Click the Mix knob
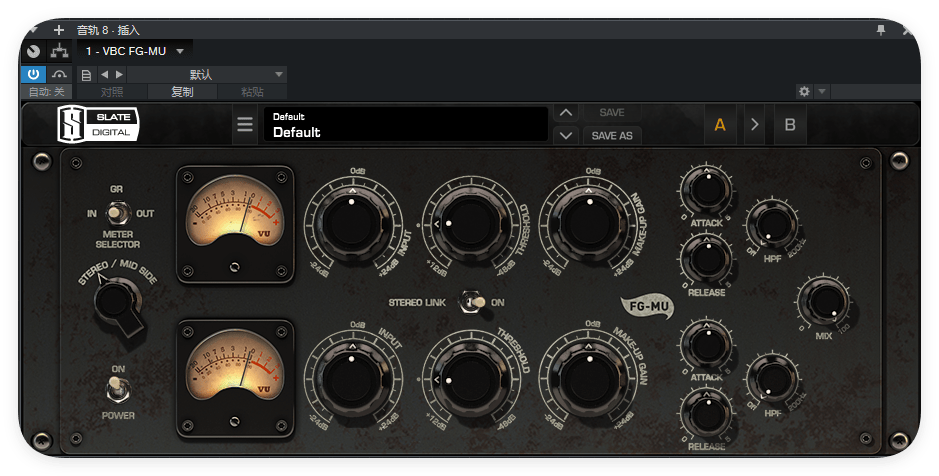The height and width of the screenshot is (476, 939). [825, 302]
